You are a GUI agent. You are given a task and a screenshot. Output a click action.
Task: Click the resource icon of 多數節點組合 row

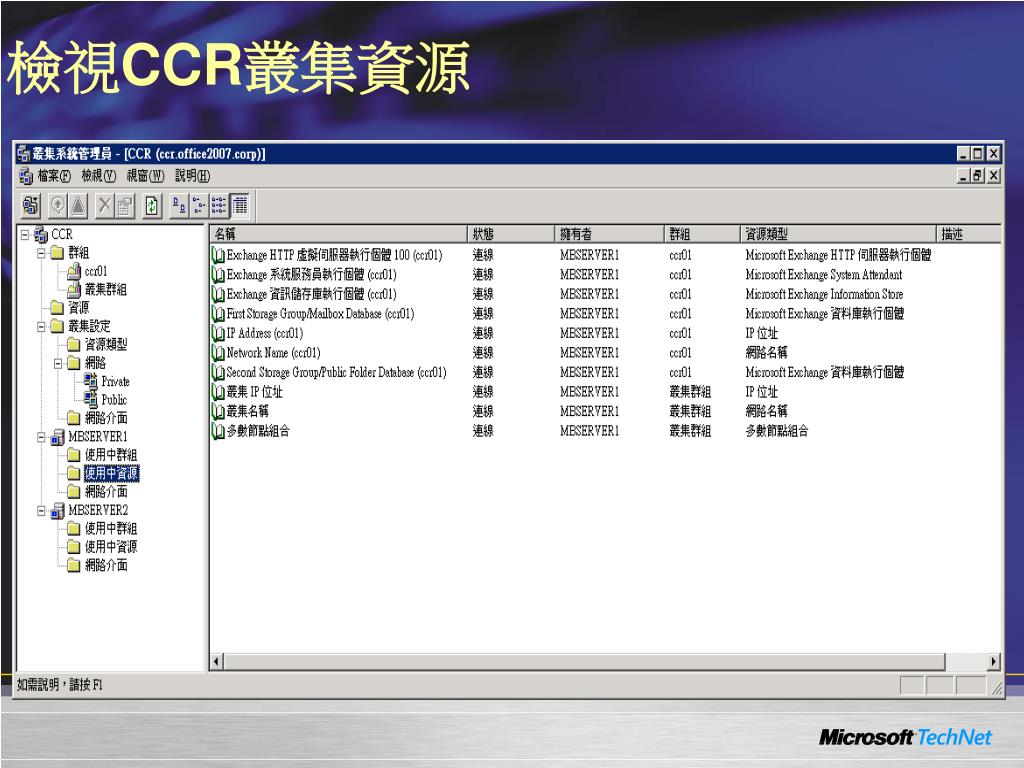point(218,431)
